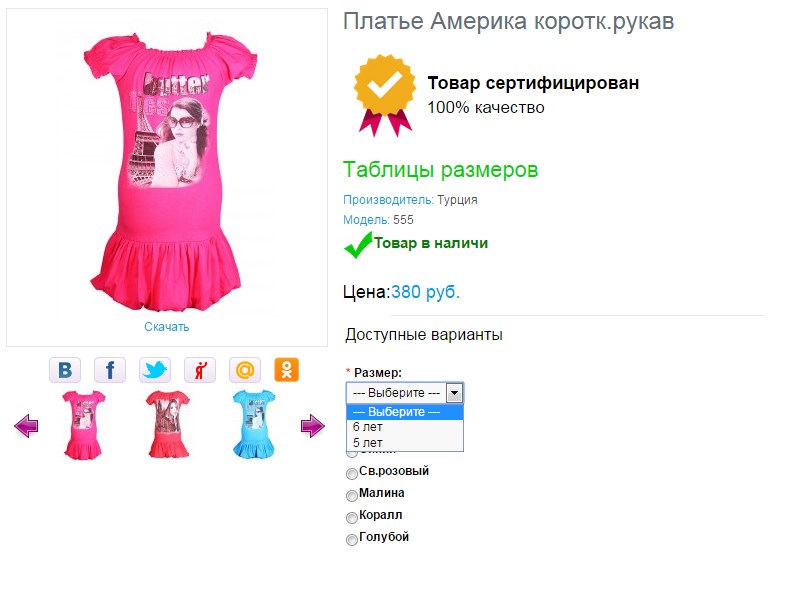The height and width of the screenshot is (594, 788).
Task: Choose 6 лет in size list
Action: 405,427
